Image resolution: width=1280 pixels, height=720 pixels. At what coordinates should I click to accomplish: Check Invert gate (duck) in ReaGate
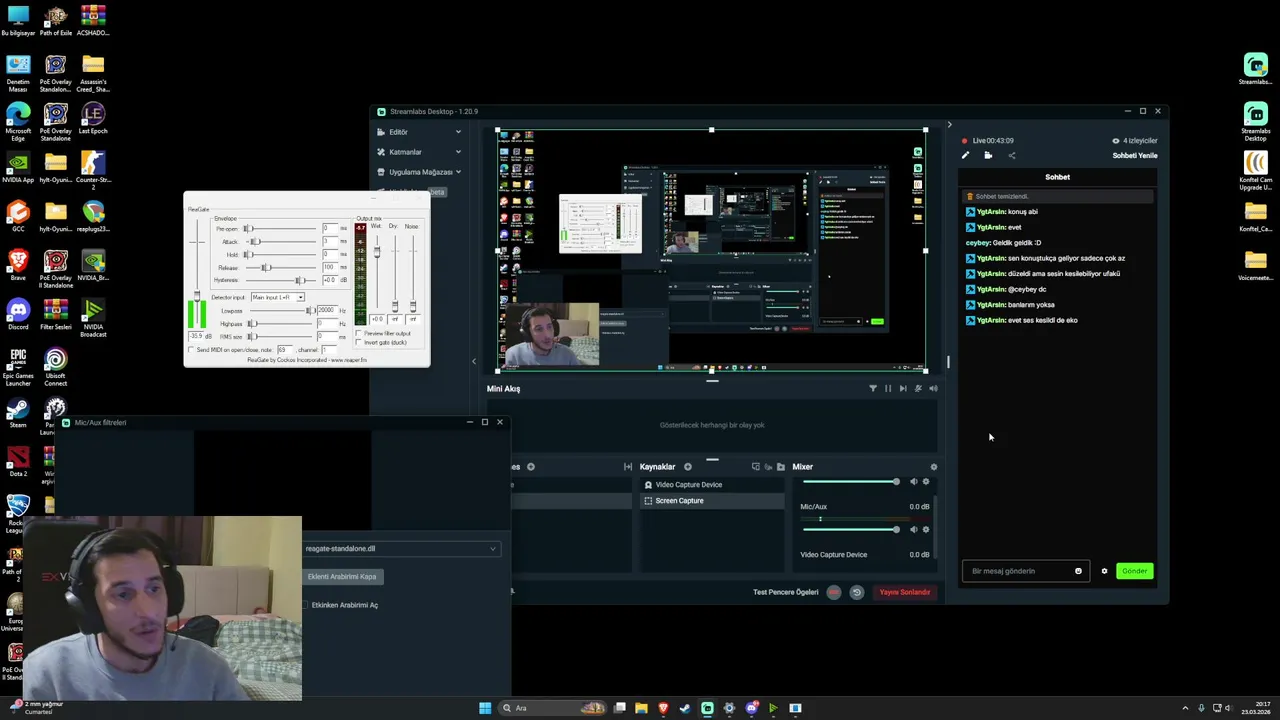360,342
